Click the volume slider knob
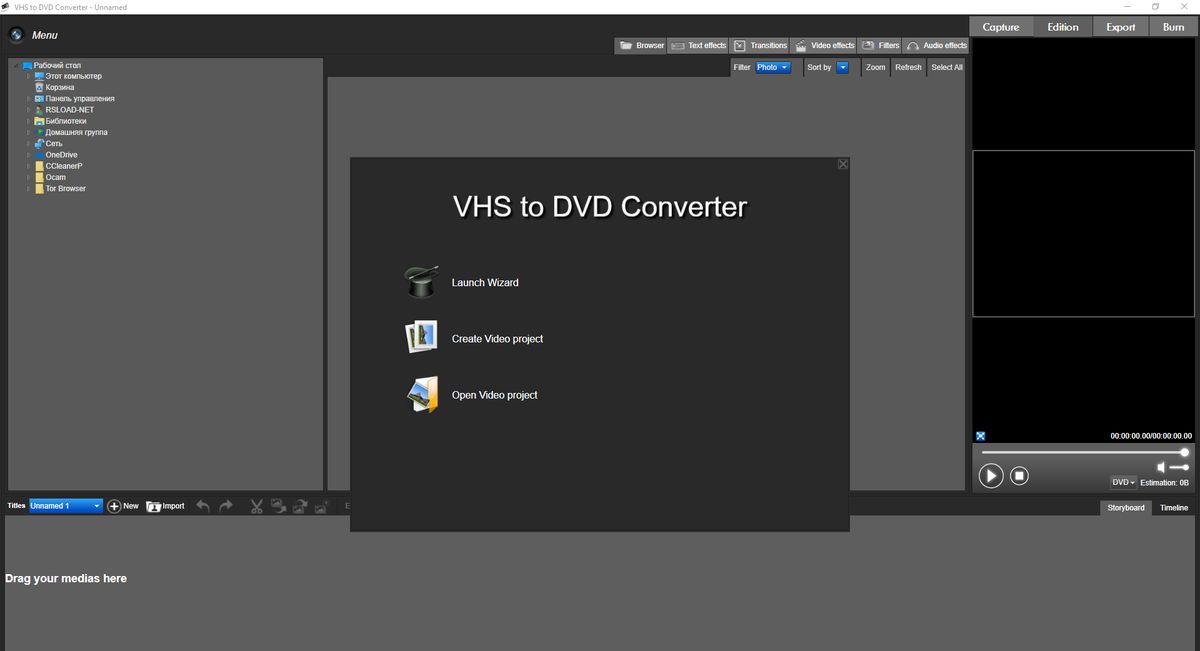 coord(1186,467)
